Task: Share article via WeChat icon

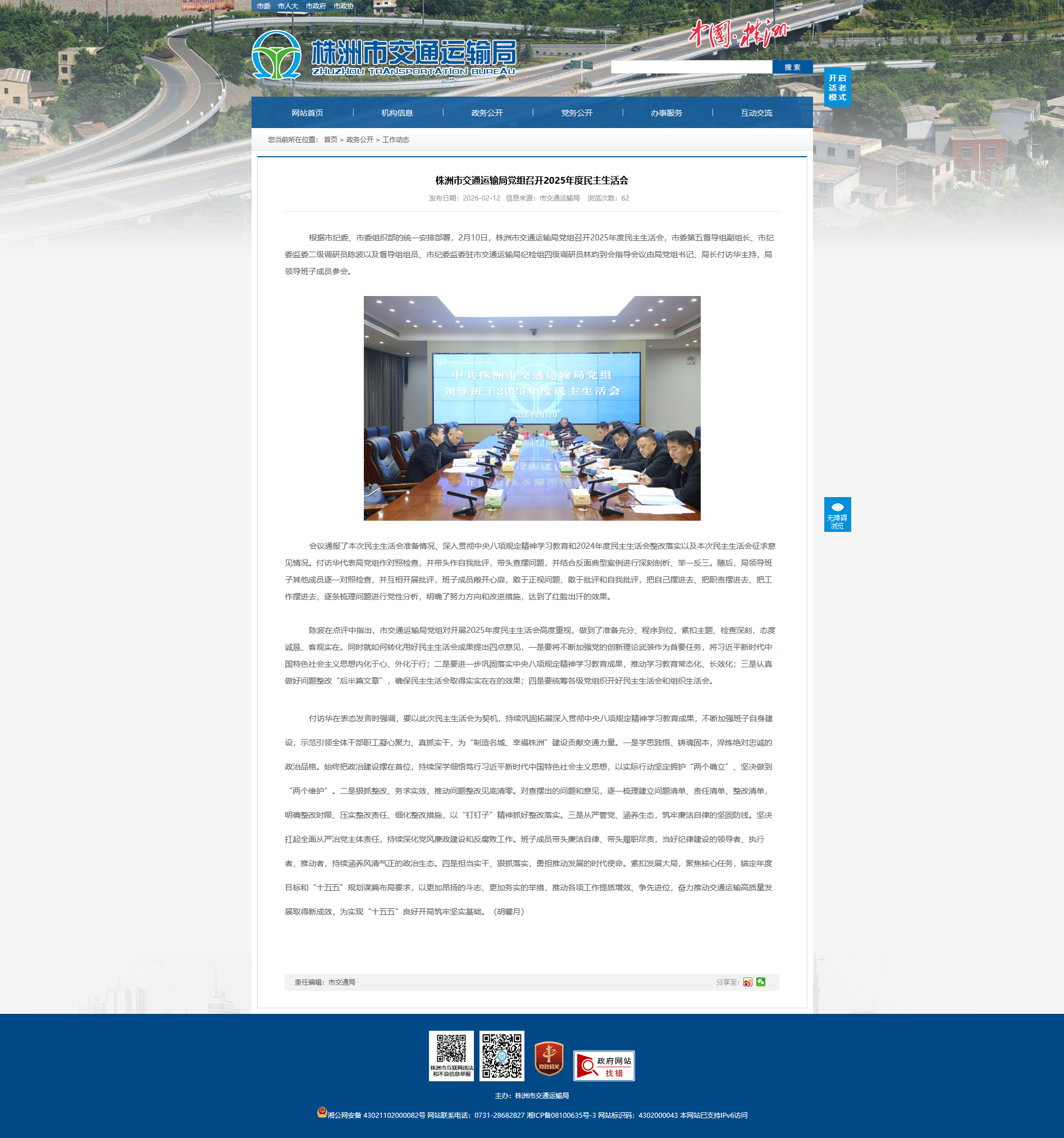Action: (x=761, y=982)
